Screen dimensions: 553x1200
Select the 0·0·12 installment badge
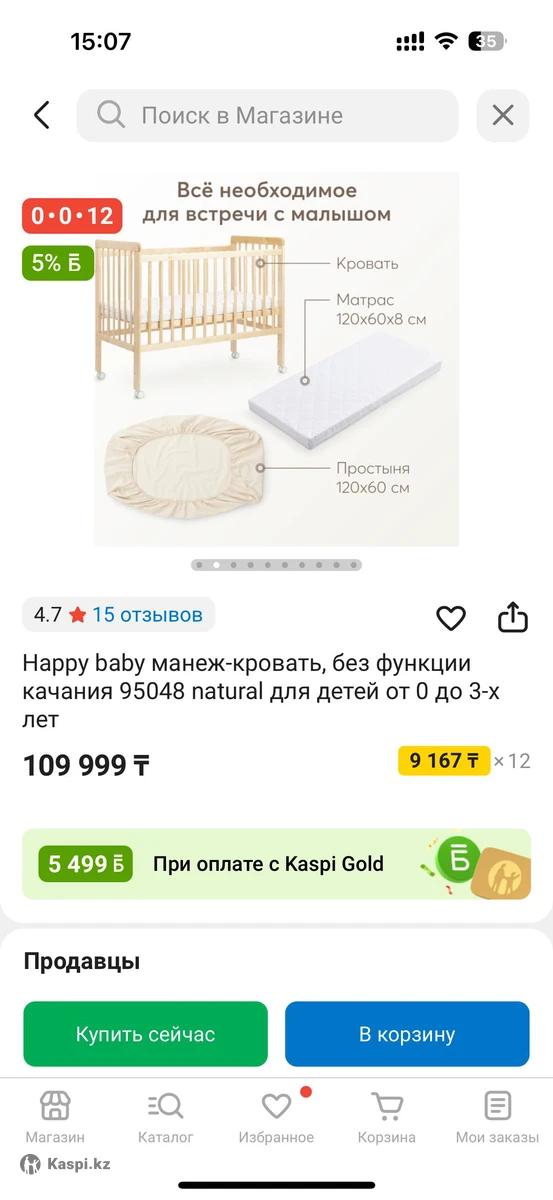(73, 215)
